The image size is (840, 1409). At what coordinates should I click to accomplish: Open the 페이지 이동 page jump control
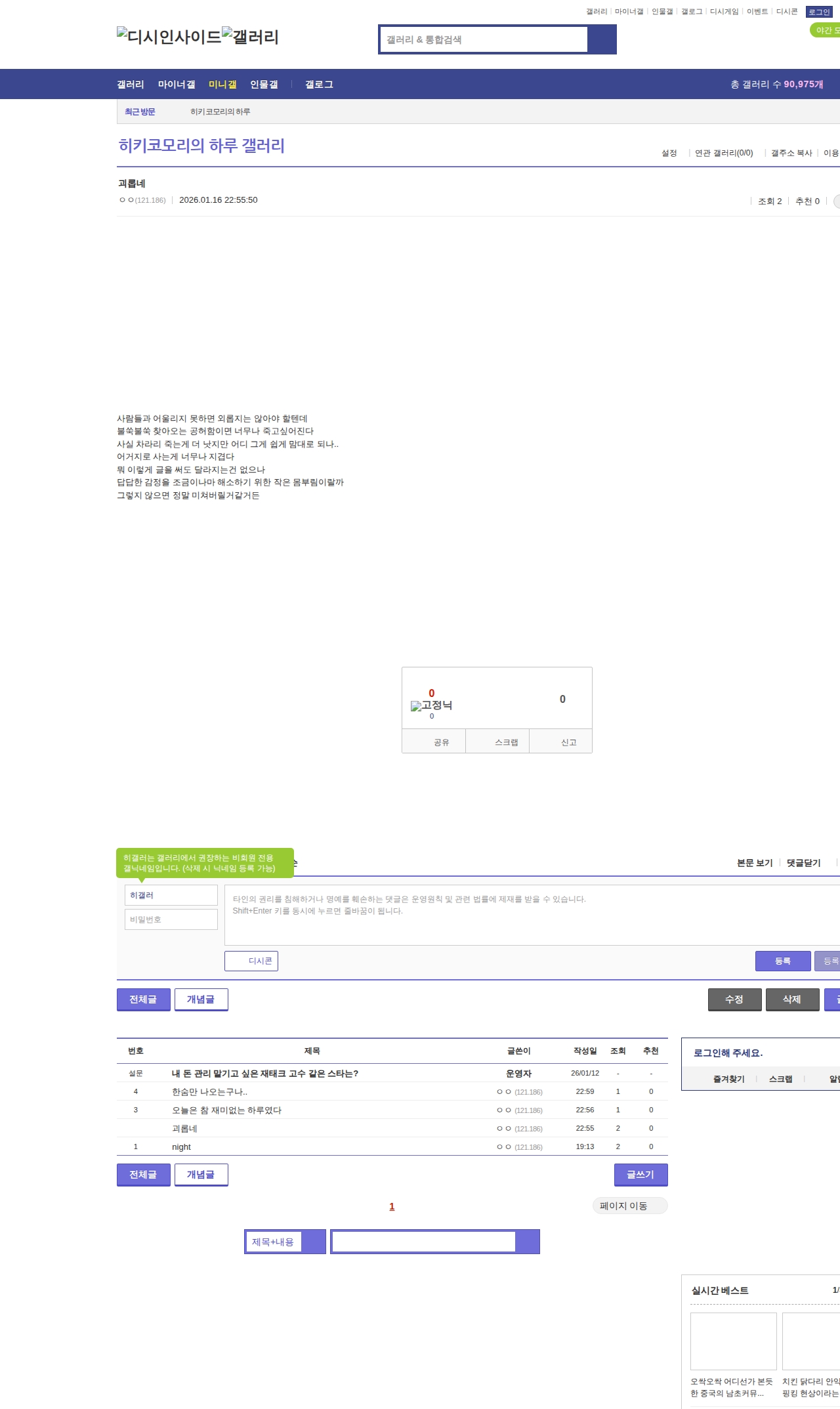pos(630,1206)
